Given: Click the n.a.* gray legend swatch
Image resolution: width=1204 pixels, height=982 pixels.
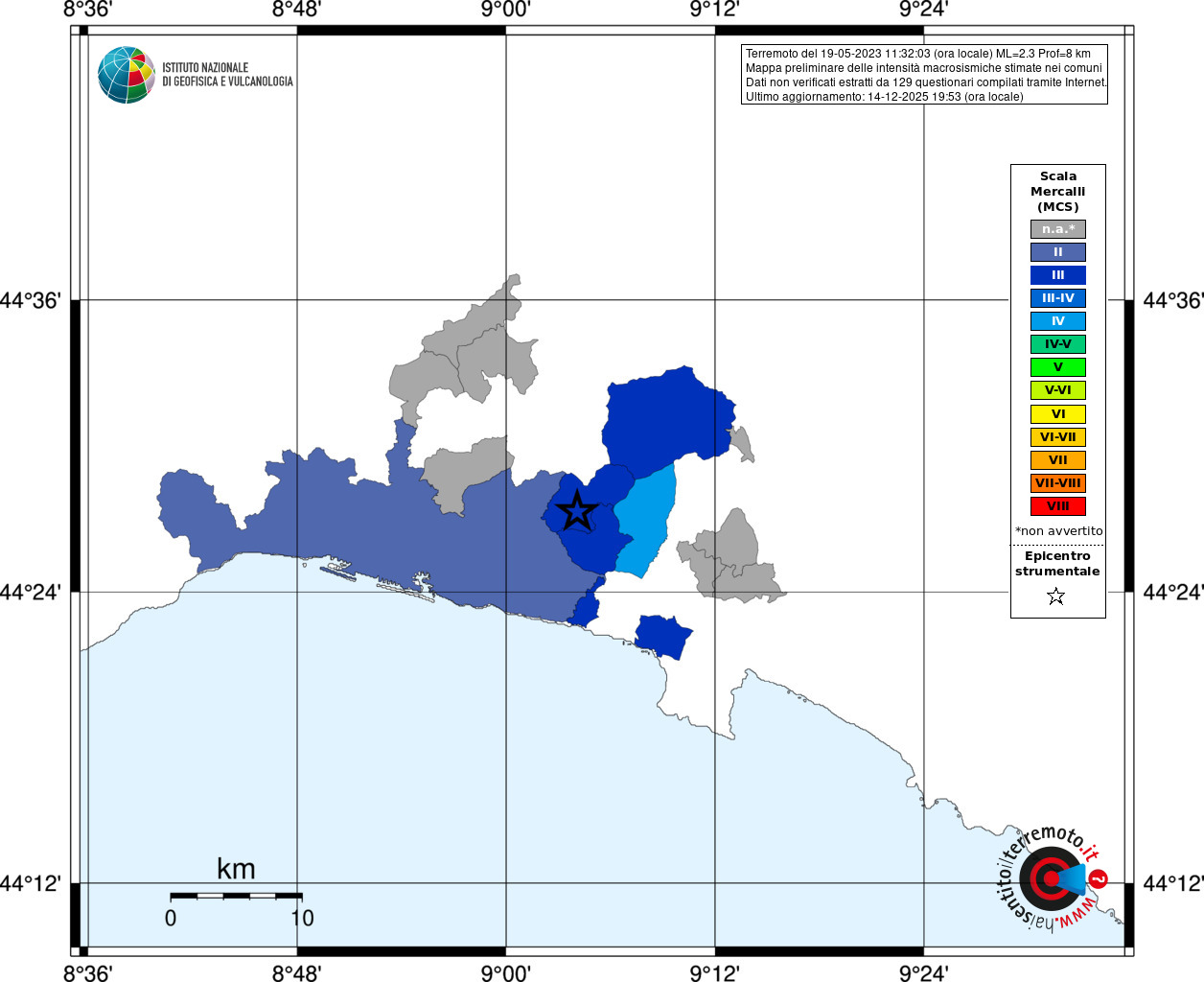Looking at the screenshot, I should pyautogui.click(x=1058, y=229).
